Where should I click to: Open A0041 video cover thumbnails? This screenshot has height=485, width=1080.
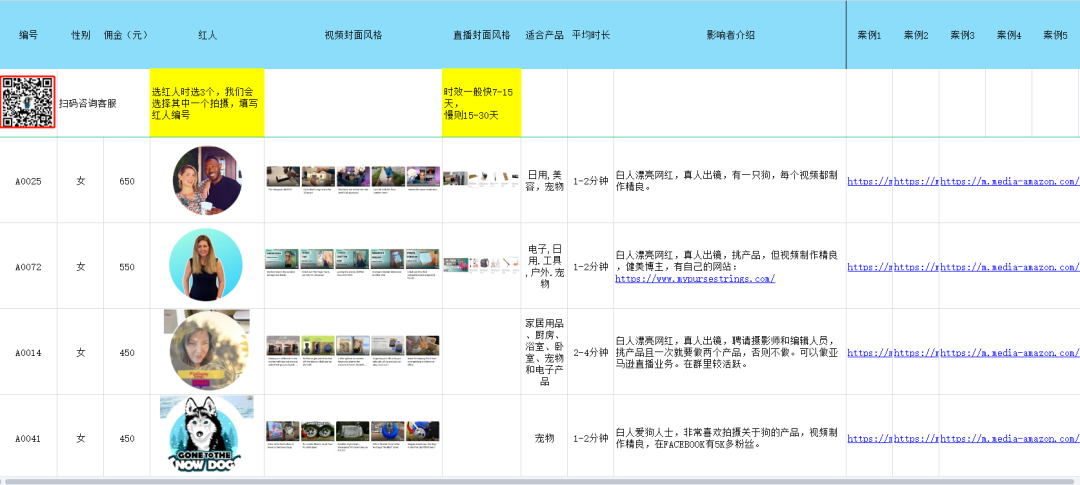pyautogui.click(x=353, y=434)
